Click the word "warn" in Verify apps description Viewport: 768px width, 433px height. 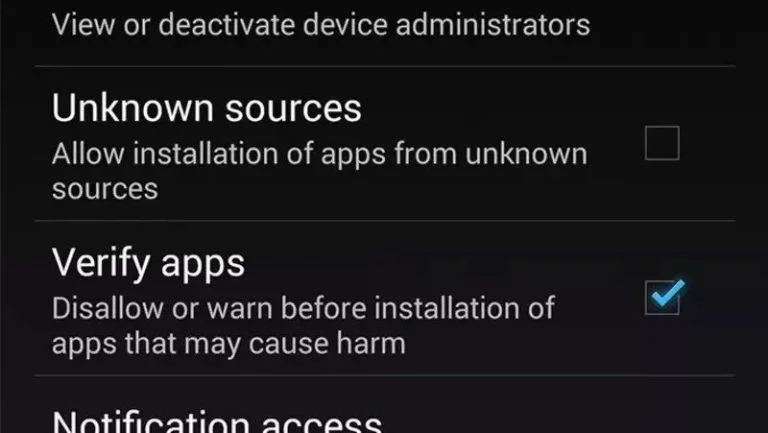[240, 310]
